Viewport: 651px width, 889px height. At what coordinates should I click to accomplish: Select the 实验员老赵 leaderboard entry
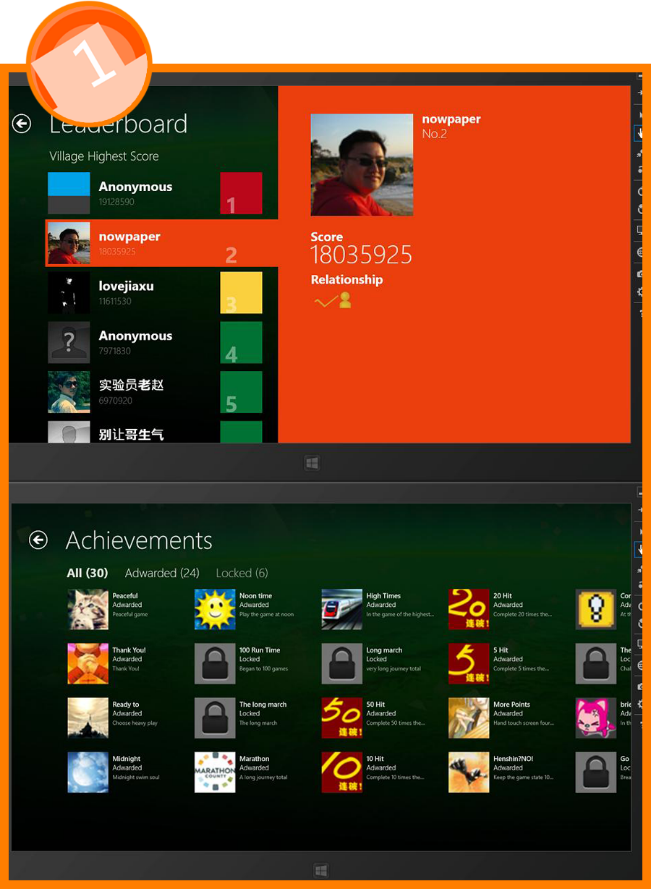155,392
